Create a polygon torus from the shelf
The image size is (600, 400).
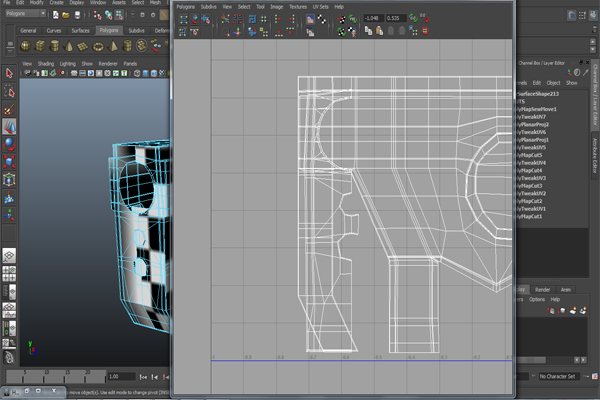point(98,47)
